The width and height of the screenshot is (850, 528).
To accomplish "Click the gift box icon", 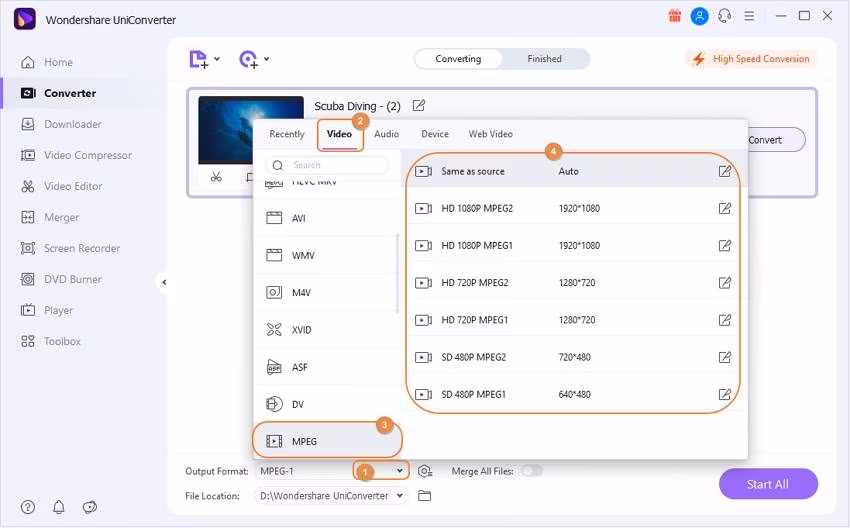I will [674, 16].
